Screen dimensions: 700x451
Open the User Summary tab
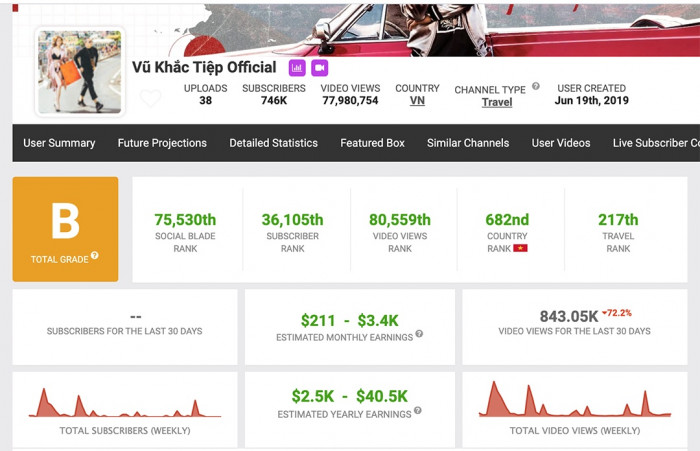point(59,143)
